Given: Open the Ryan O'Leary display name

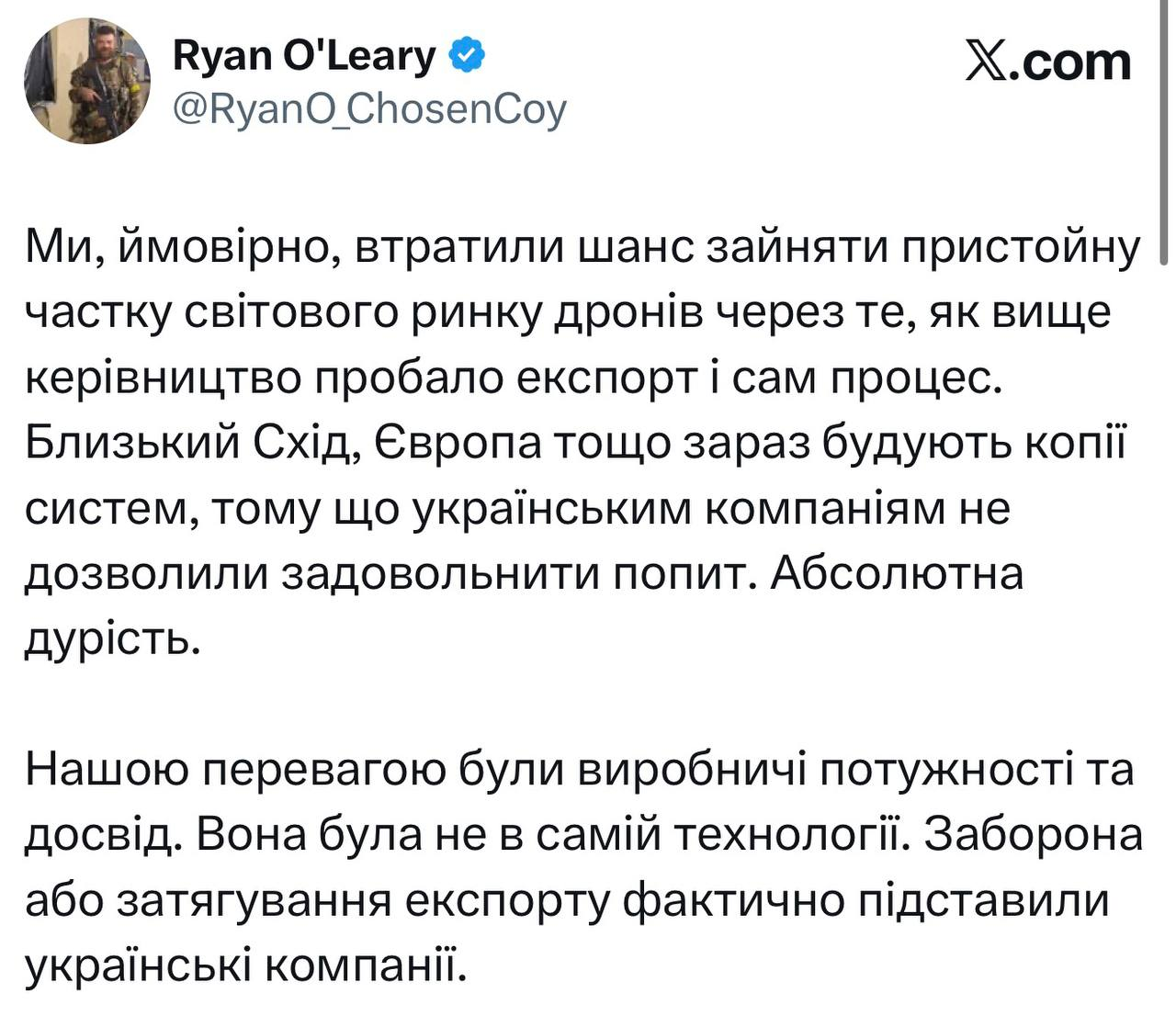Looking at the screenshot, I should click(x=304, y=58).
